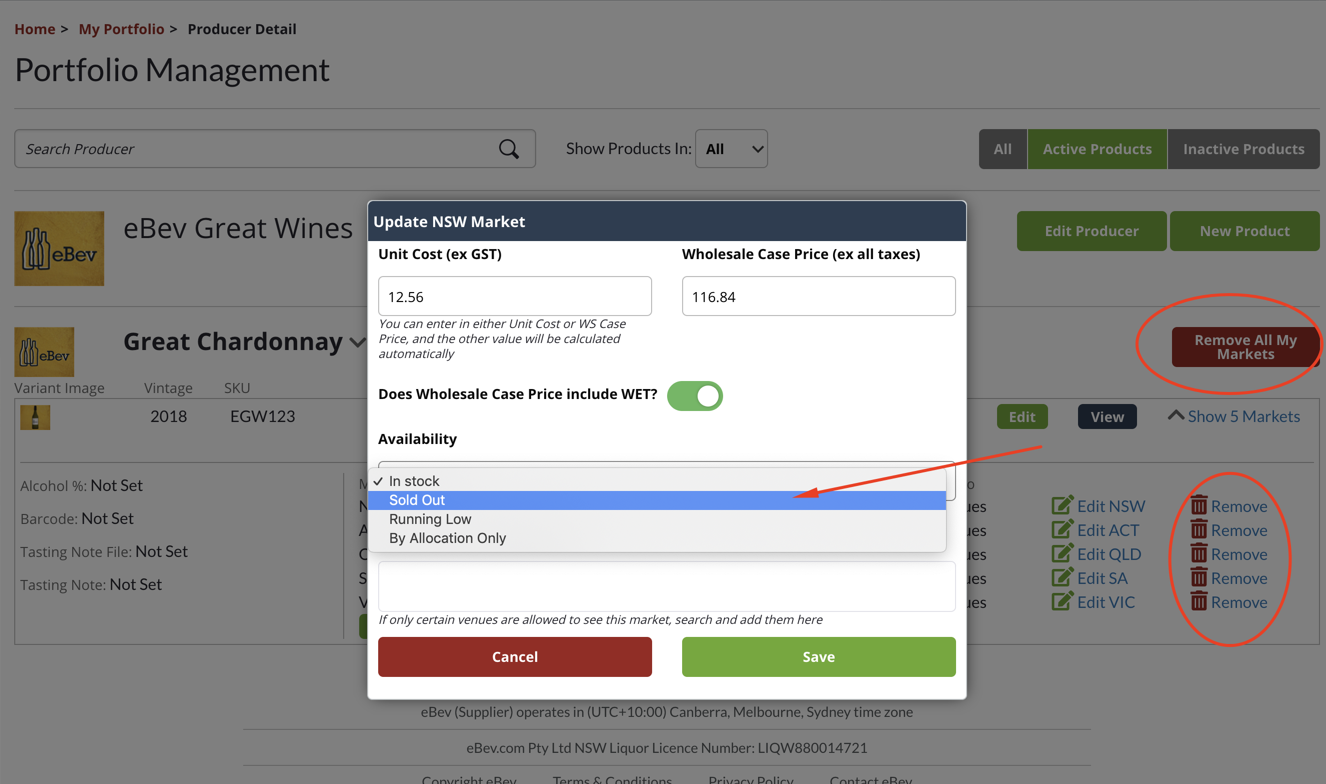Viewport: 1326px width, 784px height.
Task: Expand the Great Chardonnay chevron
Action: point(357,343)
